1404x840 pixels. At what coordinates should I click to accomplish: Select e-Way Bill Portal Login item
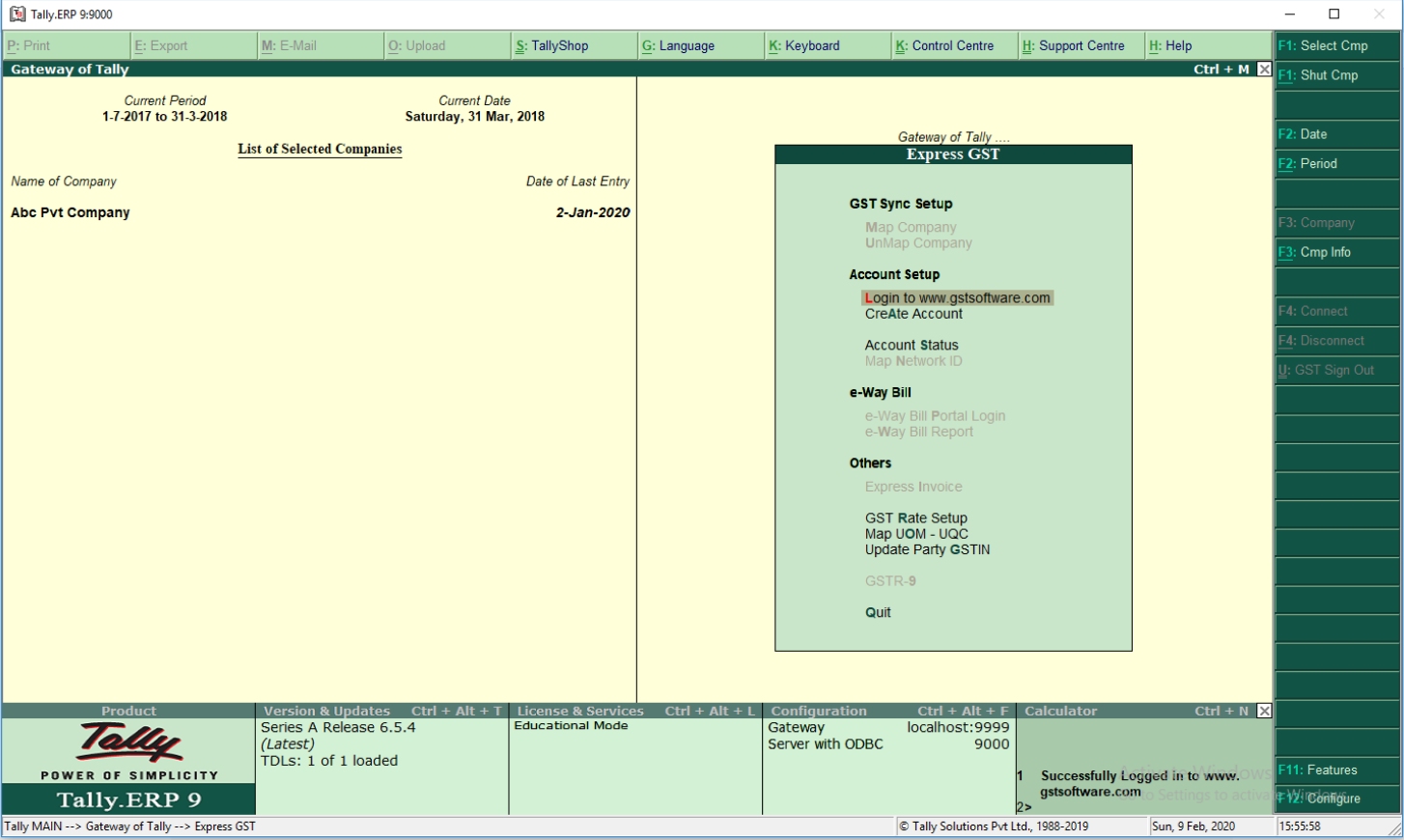pos(935,416)
